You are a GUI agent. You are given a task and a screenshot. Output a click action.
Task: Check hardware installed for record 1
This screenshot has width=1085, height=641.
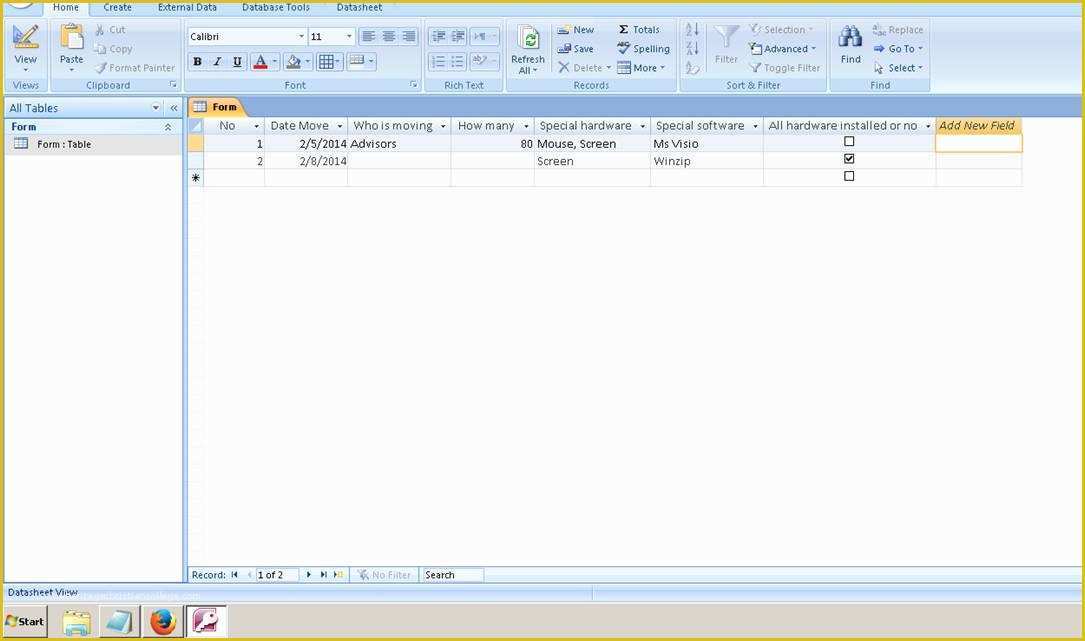pos(849,141)
